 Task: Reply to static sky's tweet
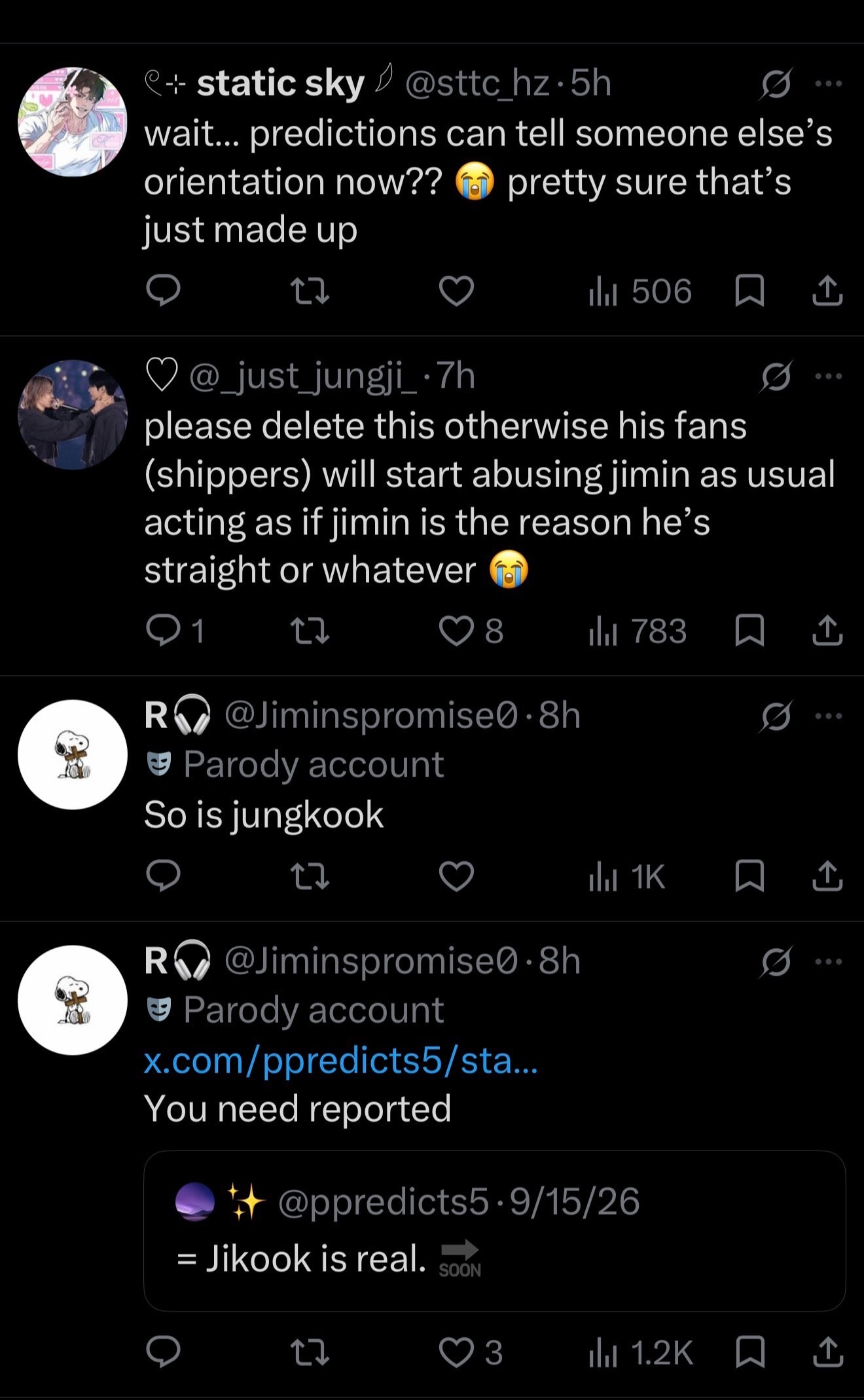(x=162, y=291)
